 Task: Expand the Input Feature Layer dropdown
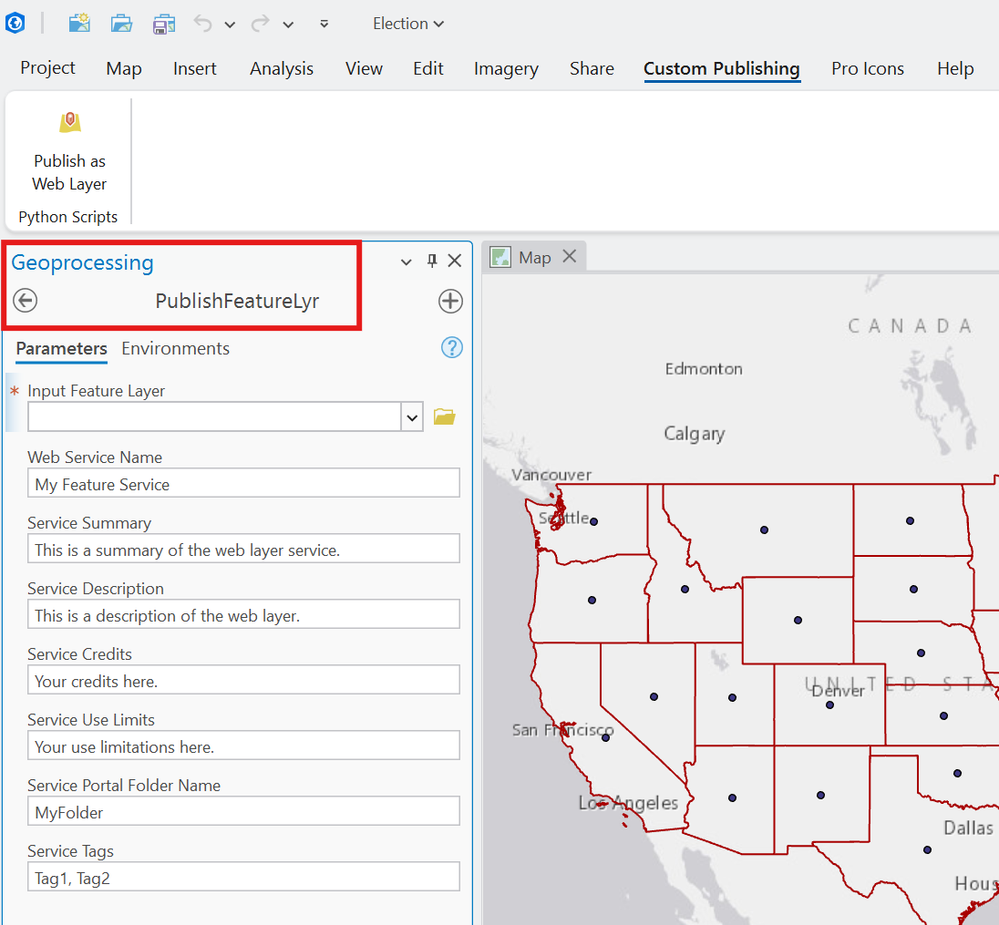point(412,417)
